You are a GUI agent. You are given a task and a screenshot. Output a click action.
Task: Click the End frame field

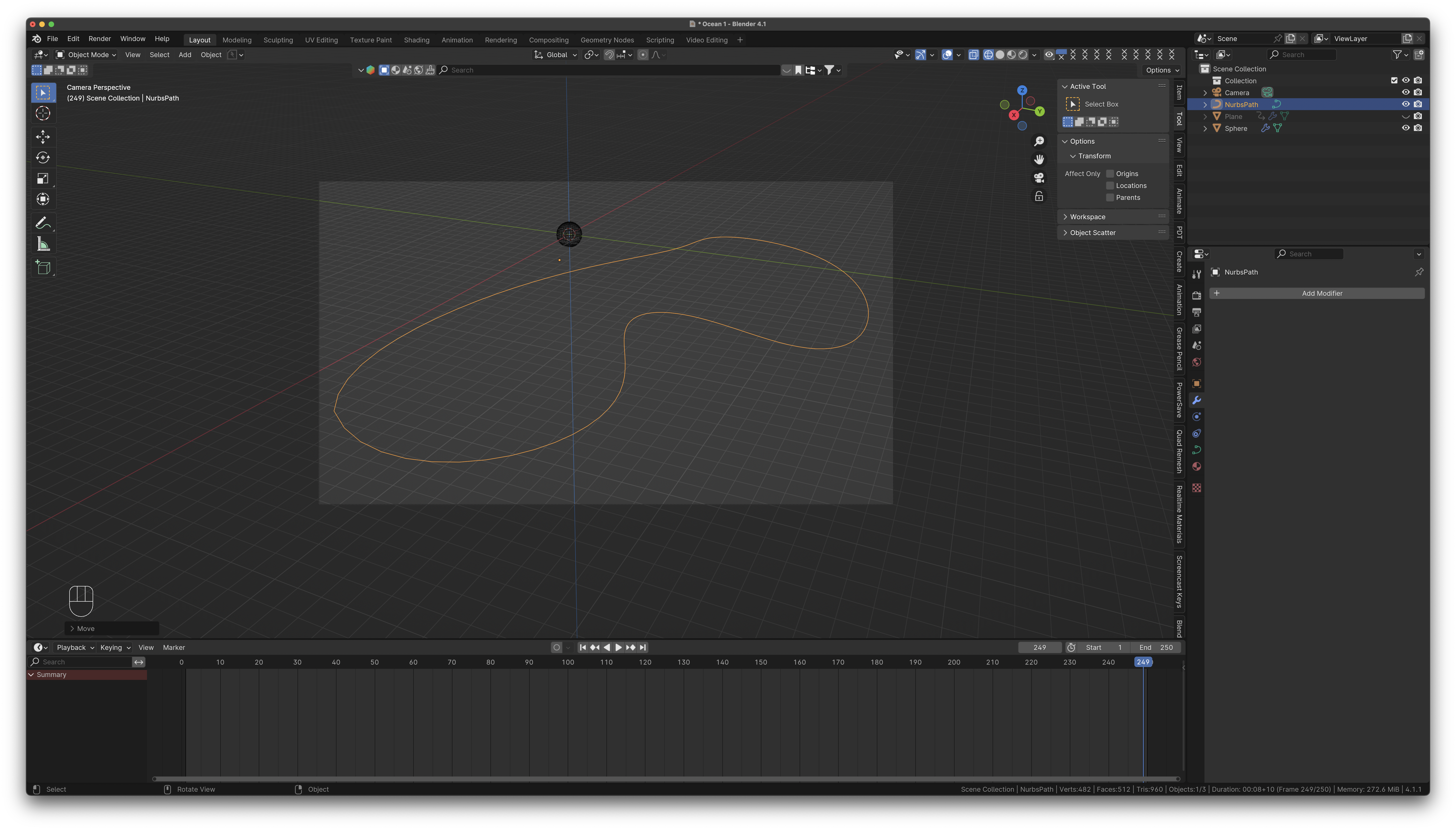[x=1155, y=648]
